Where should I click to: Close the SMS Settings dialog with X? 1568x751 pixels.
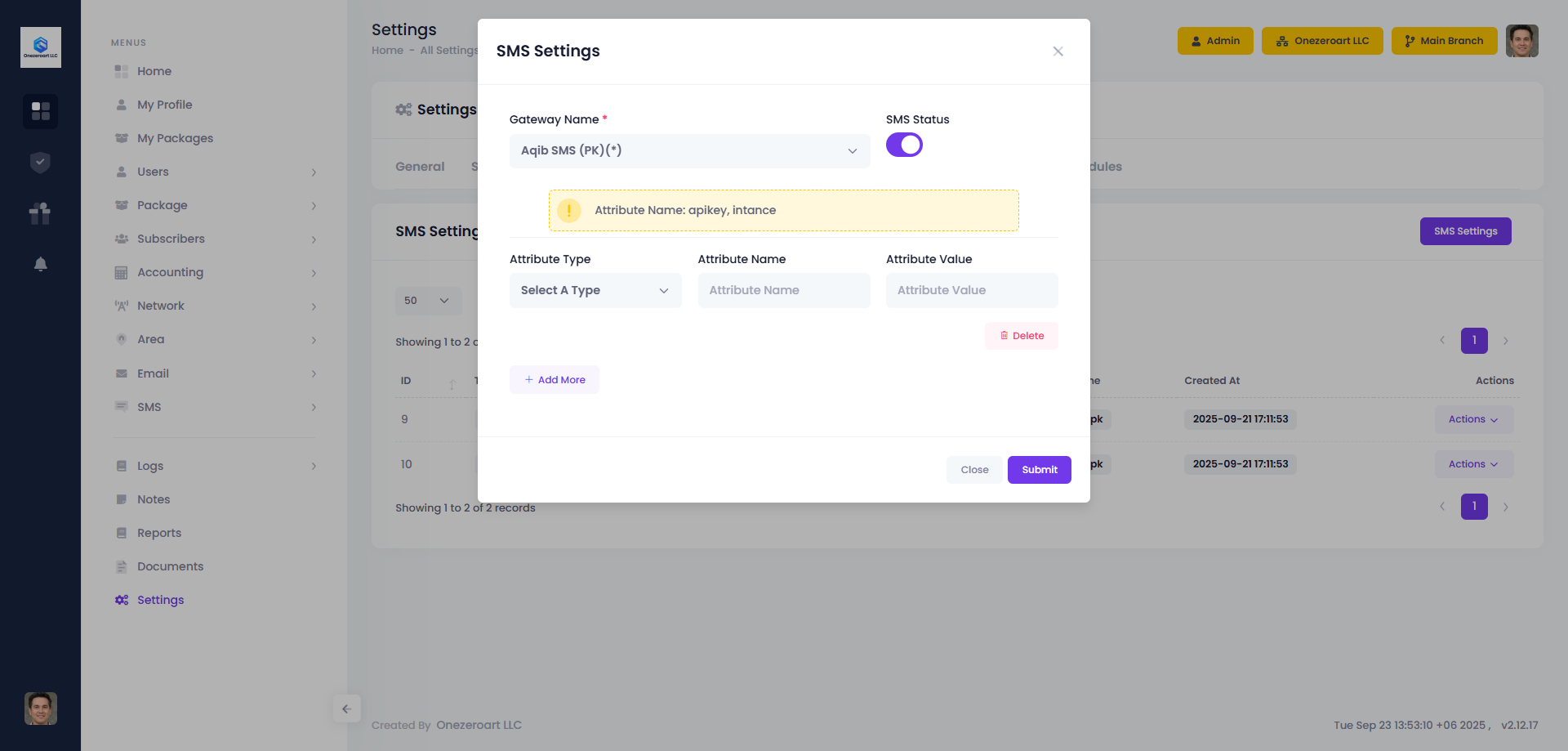pos(1058,51)
